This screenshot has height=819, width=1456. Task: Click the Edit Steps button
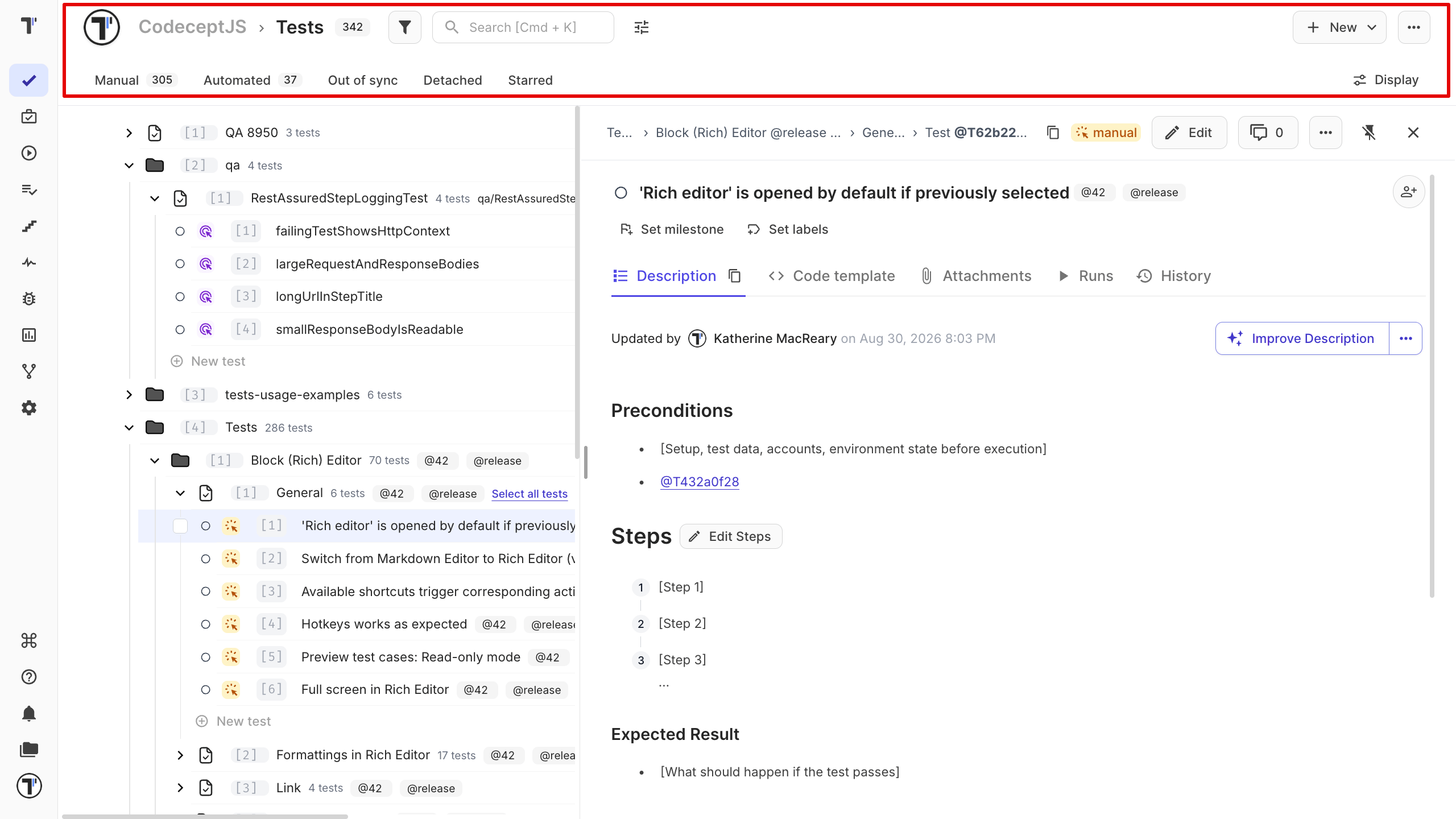731,536
